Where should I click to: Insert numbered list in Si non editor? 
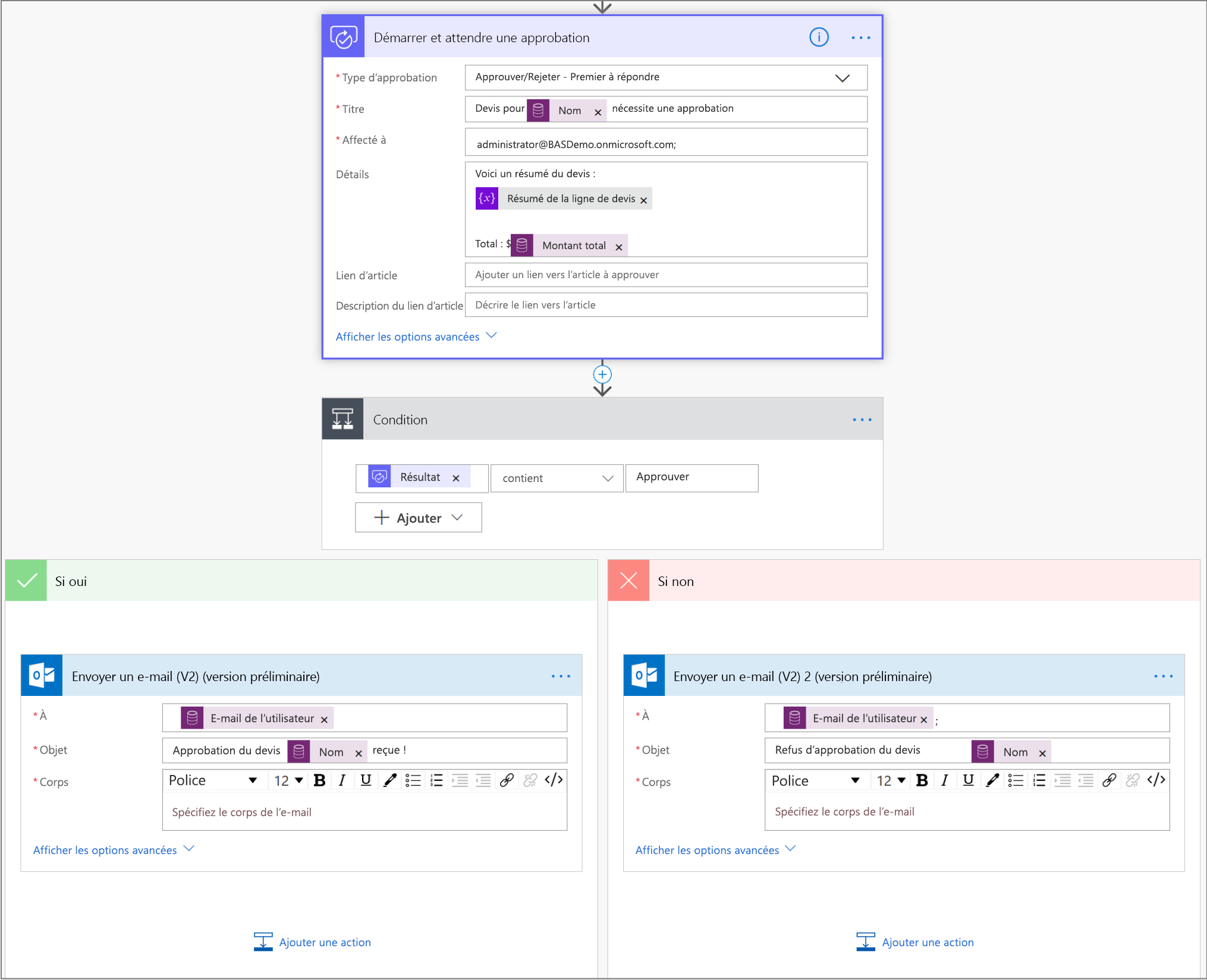(x=1039, y=780)
